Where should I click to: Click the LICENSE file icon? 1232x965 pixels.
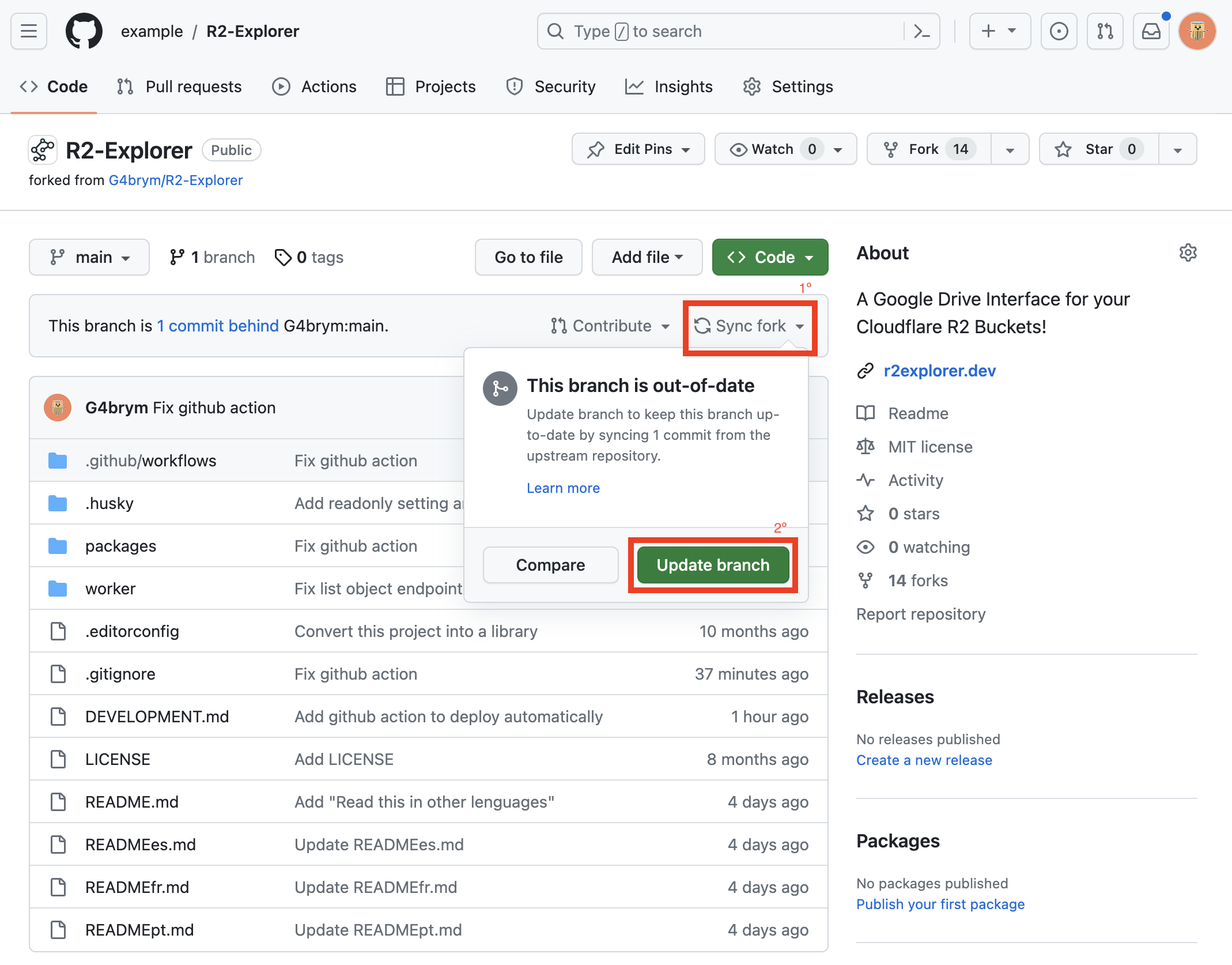(58, 759)
